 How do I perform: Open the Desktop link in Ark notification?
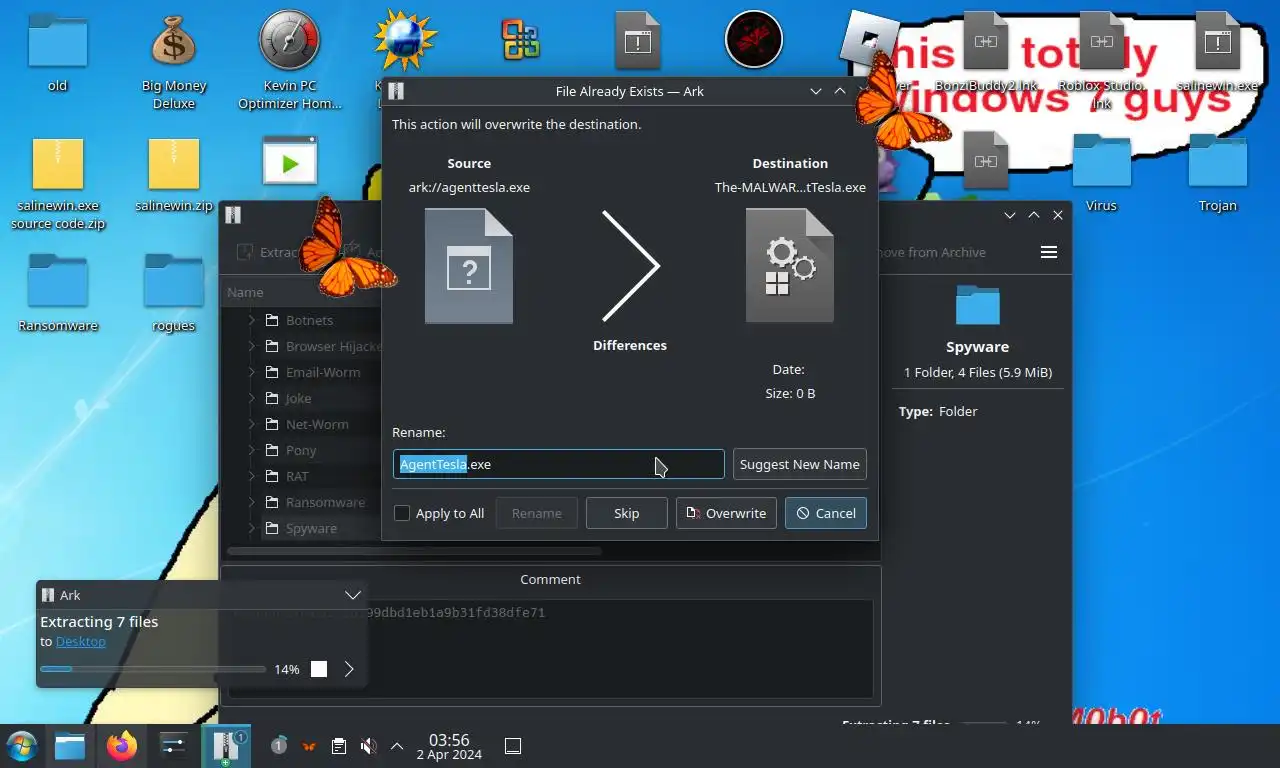[x=81, y=642]
